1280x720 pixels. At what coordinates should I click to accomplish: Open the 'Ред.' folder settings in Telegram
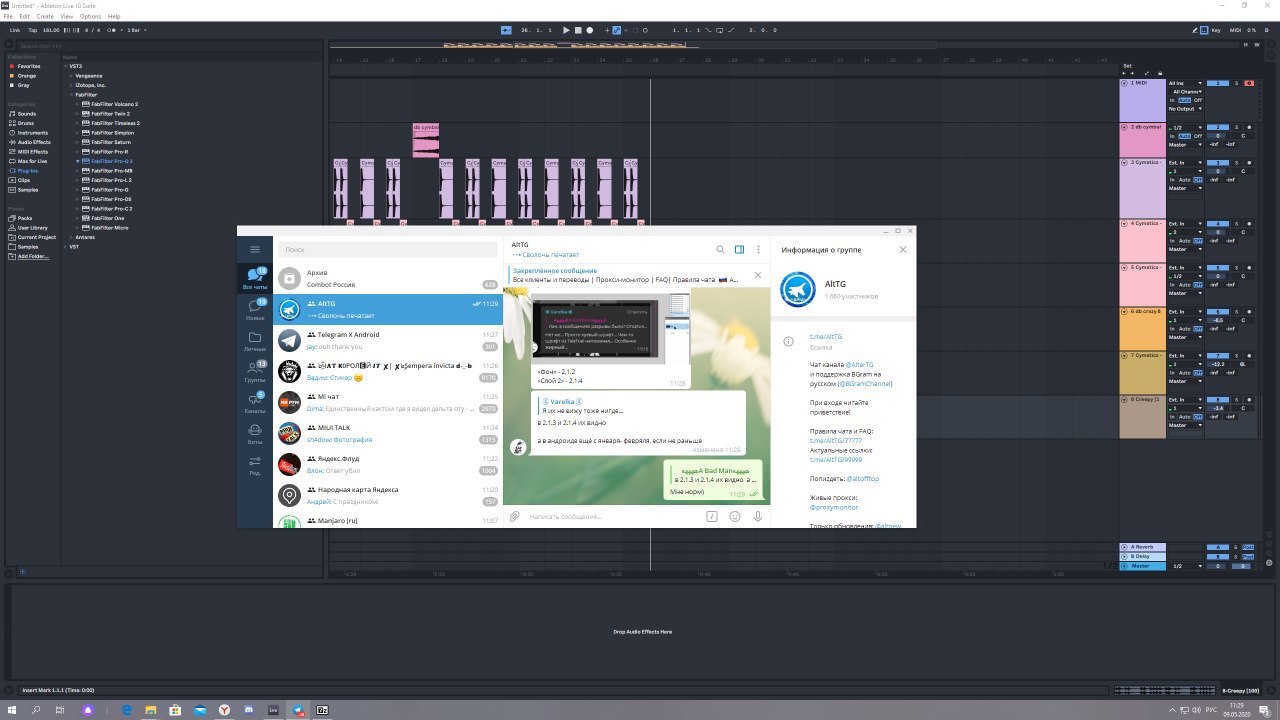255,463
